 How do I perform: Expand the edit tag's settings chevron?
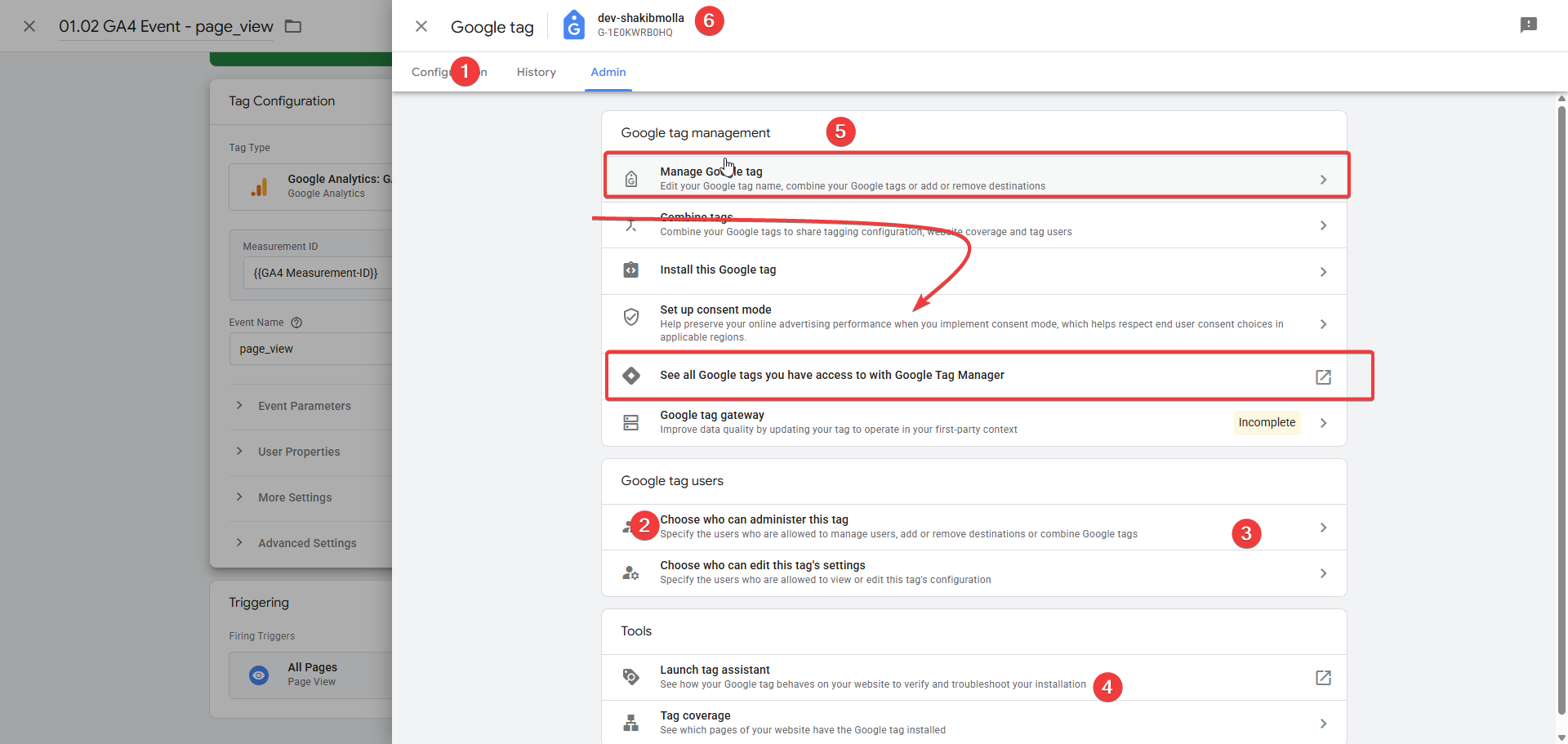click(x=1323, y=573)
